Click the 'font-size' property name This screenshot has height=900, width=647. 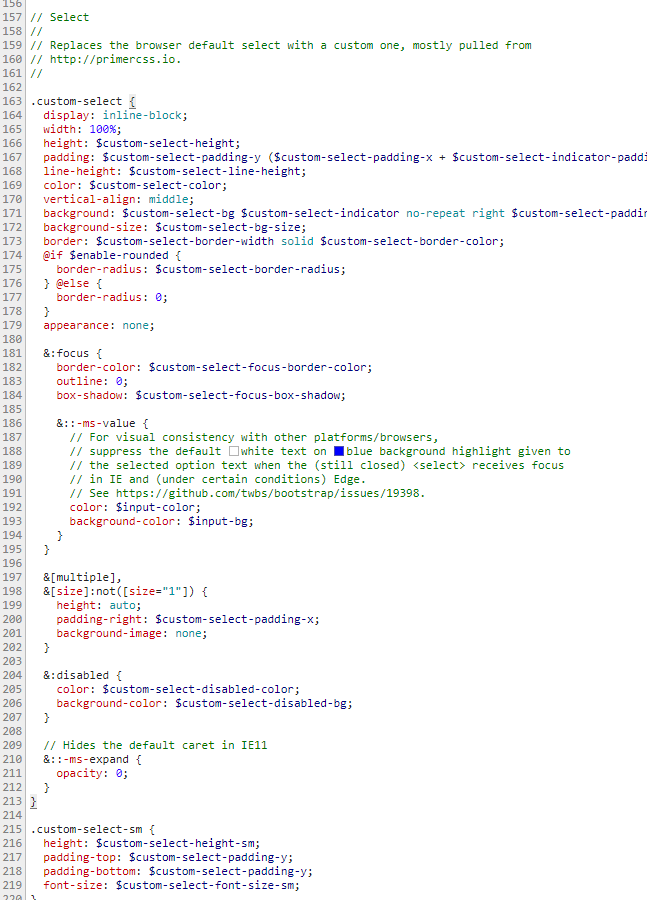pyautogui.click(x=73, y=885)
